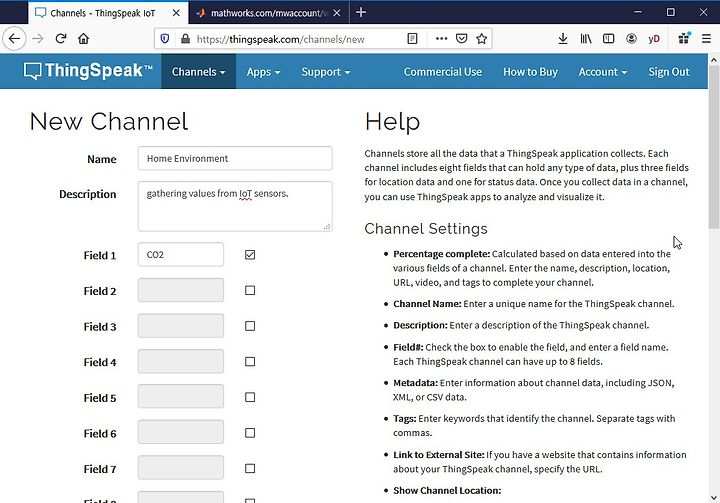Uncheck the Field 1 checkbox
The width and height of the screenshot is (720, 503).
(x=250, y=254)
